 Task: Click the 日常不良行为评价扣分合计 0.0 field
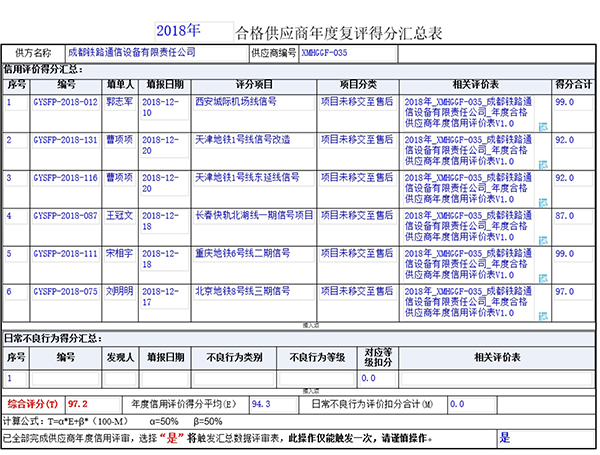(x=472, y=404)
